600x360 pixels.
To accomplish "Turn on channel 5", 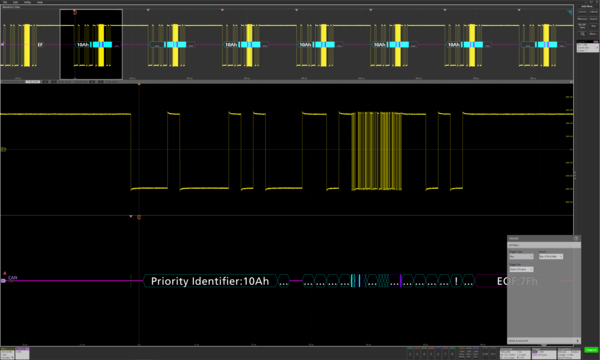I will pos(431,354).
